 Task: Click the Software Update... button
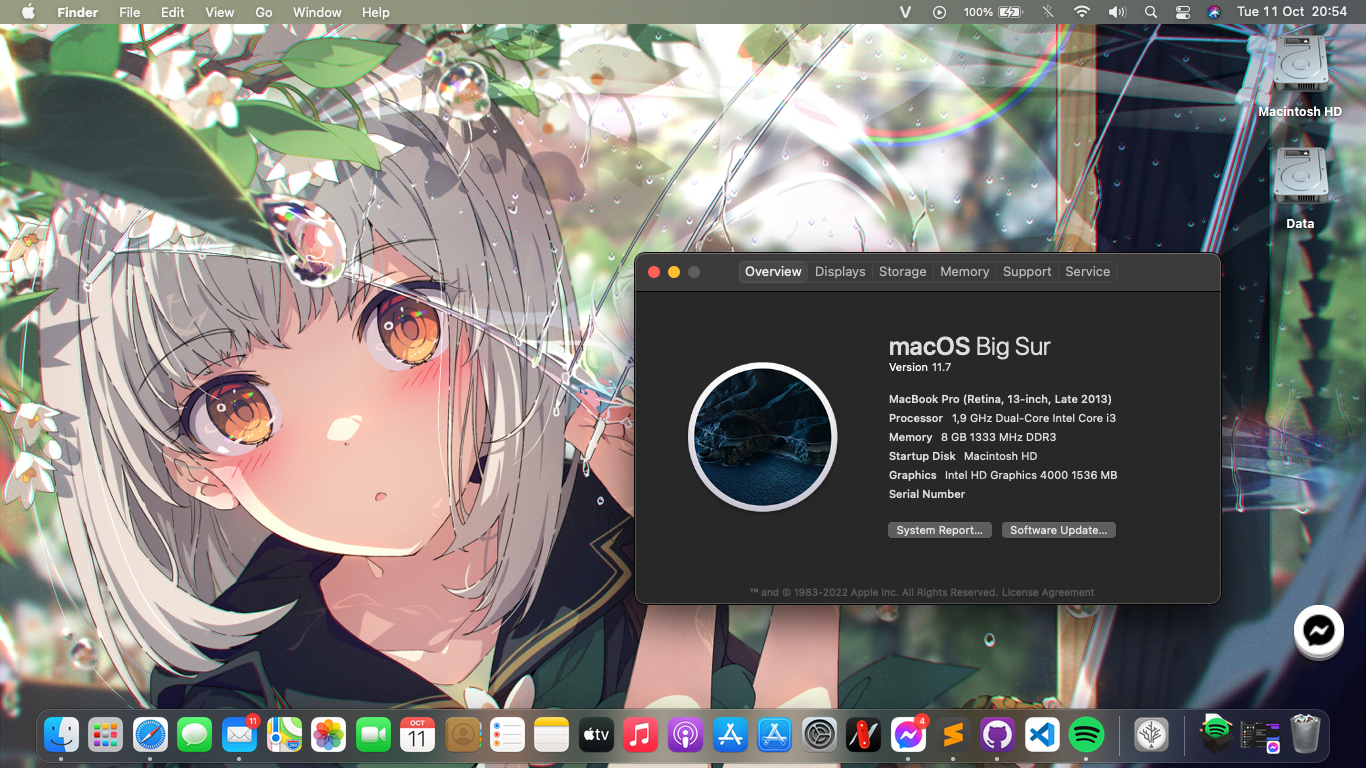[1058, 530]
